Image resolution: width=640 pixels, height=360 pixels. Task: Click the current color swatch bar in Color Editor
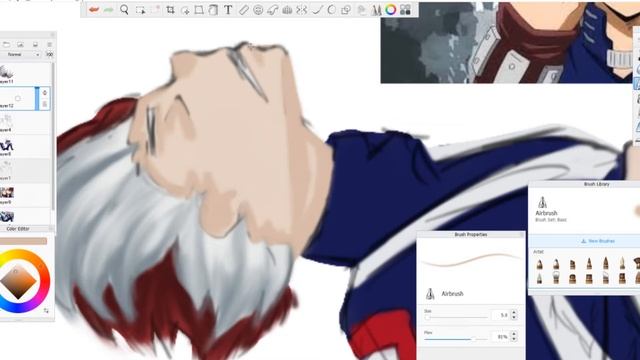[x=23, y=241]
